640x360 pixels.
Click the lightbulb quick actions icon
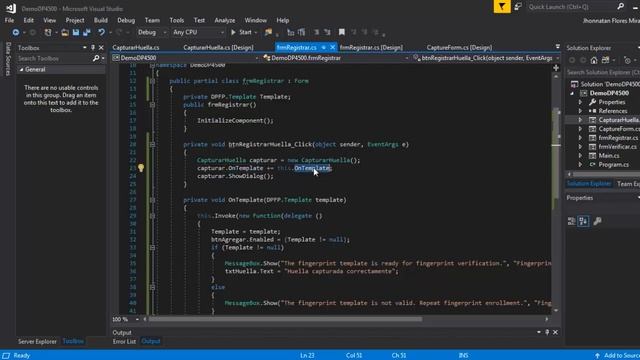click(x=141, y=168)
